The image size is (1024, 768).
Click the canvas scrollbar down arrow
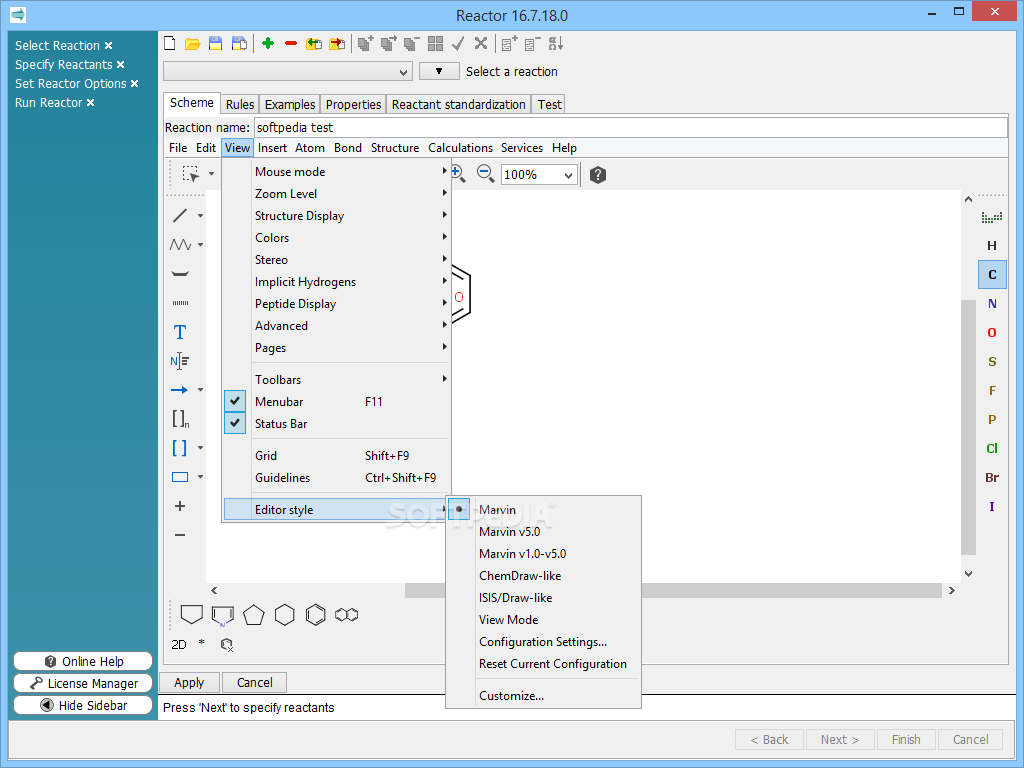(x=968, y=574)
